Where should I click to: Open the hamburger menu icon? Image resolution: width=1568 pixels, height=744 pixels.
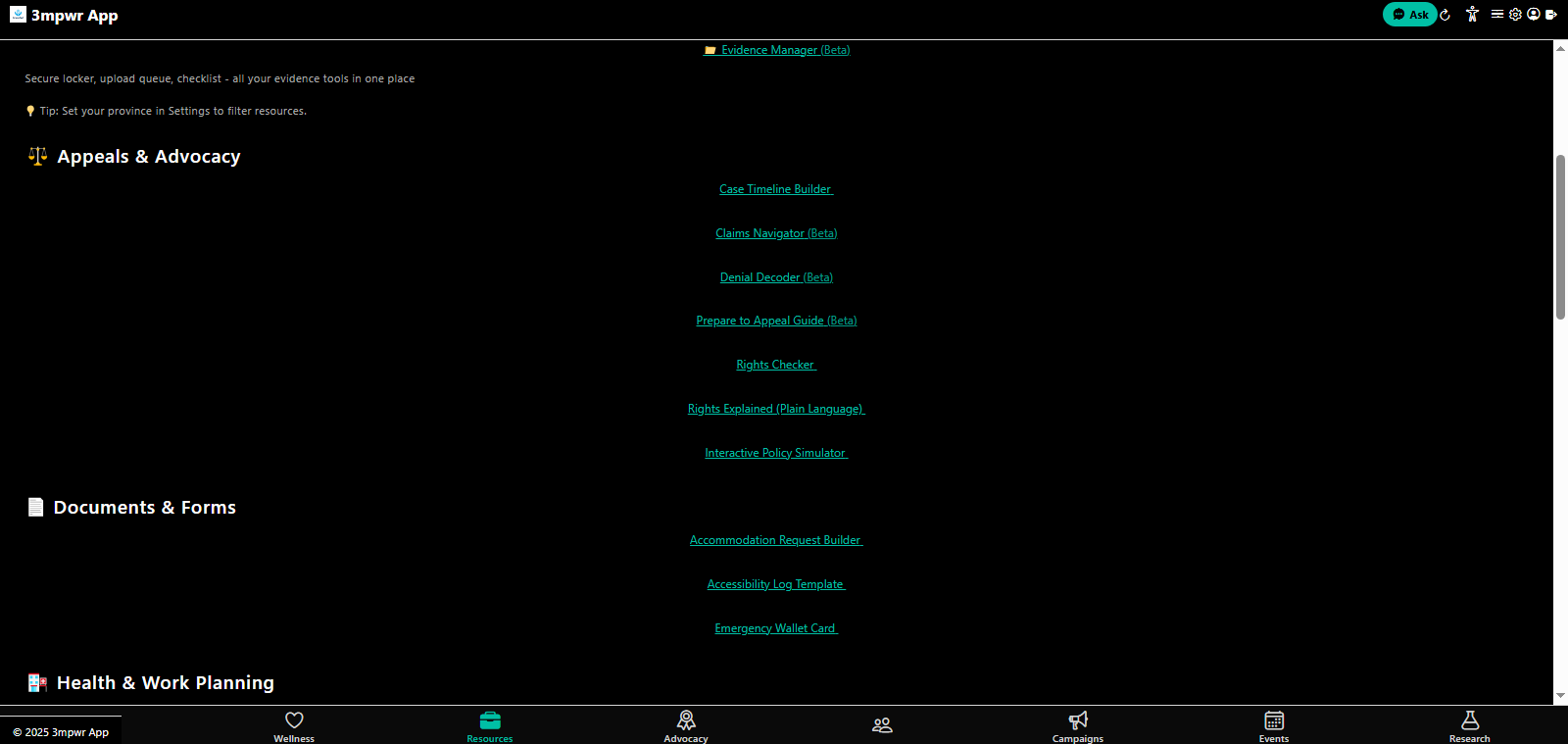click(1497, 14)
